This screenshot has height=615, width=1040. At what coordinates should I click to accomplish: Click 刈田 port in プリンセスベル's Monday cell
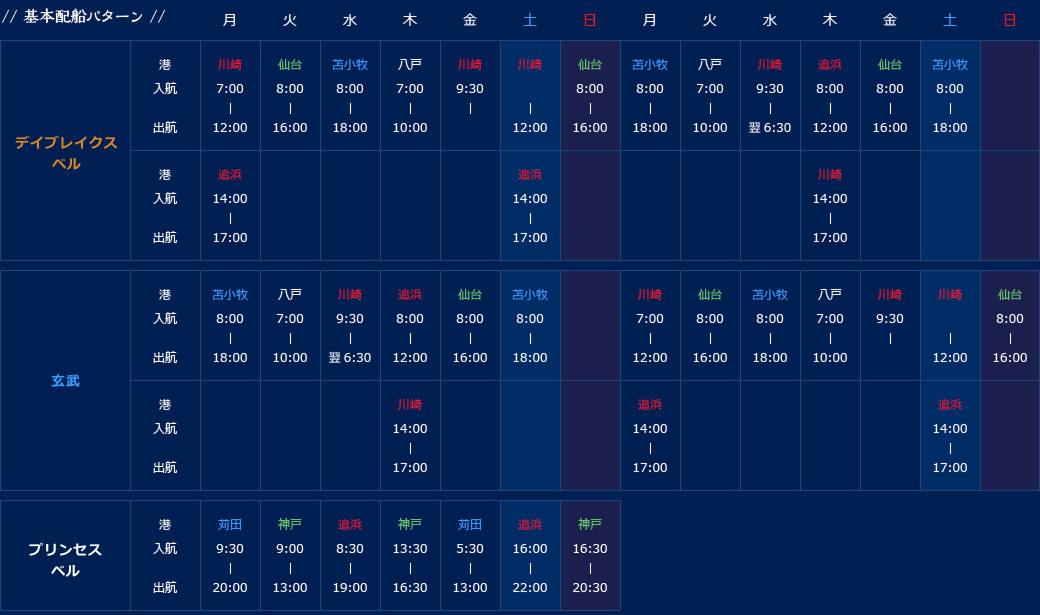point(230,525)
